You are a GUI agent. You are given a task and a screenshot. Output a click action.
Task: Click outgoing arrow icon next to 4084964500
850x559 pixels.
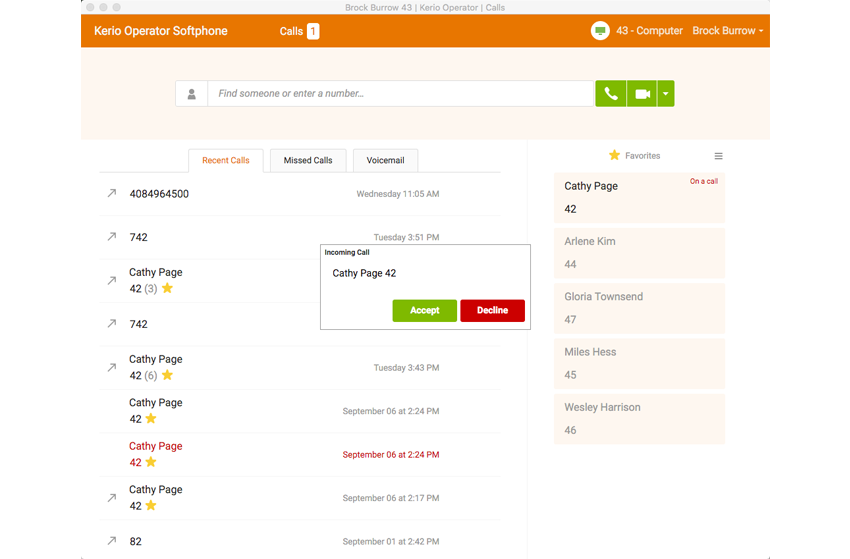point(112,193)
